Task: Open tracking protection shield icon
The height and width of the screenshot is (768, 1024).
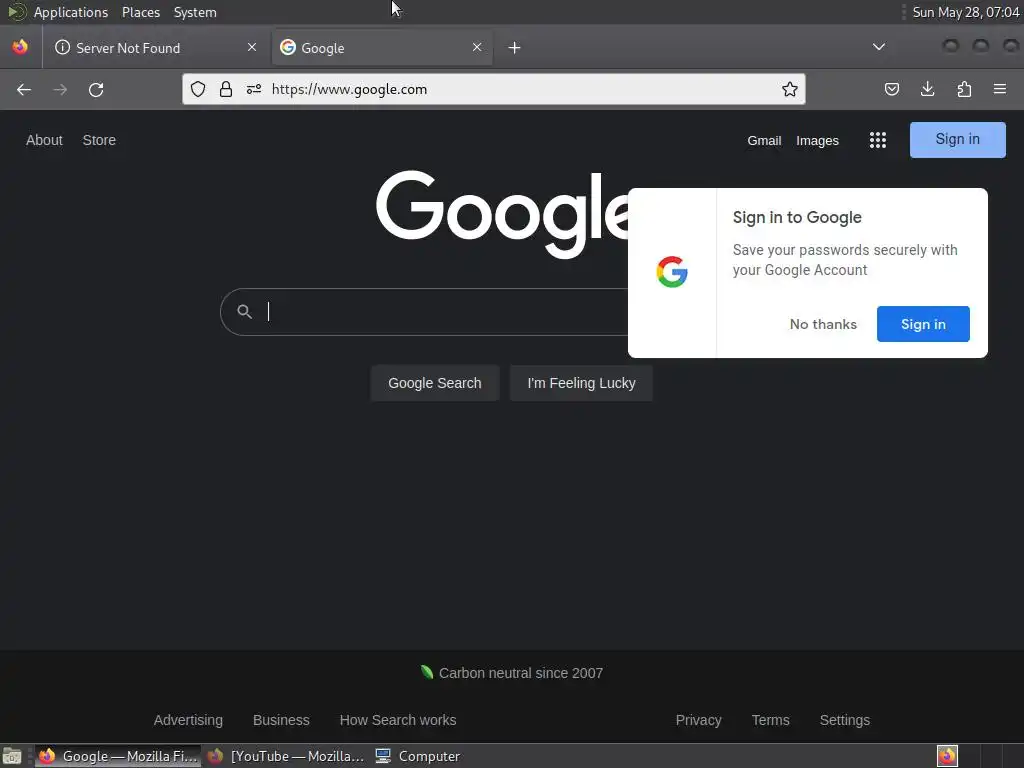Action: pyautogui.click(x=198, y=89)
